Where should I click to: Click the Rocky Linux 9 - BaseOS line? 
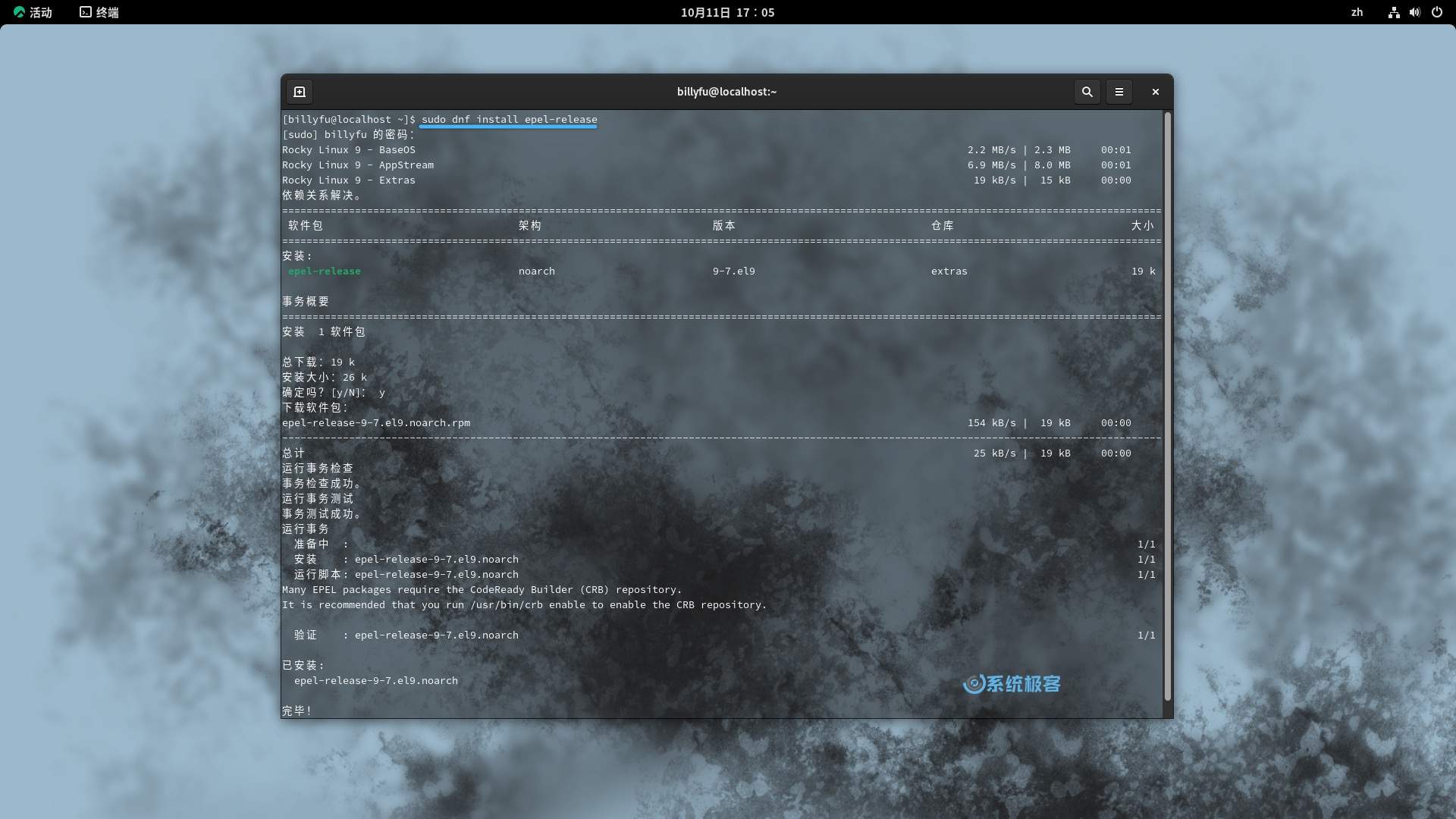(706, 150)
